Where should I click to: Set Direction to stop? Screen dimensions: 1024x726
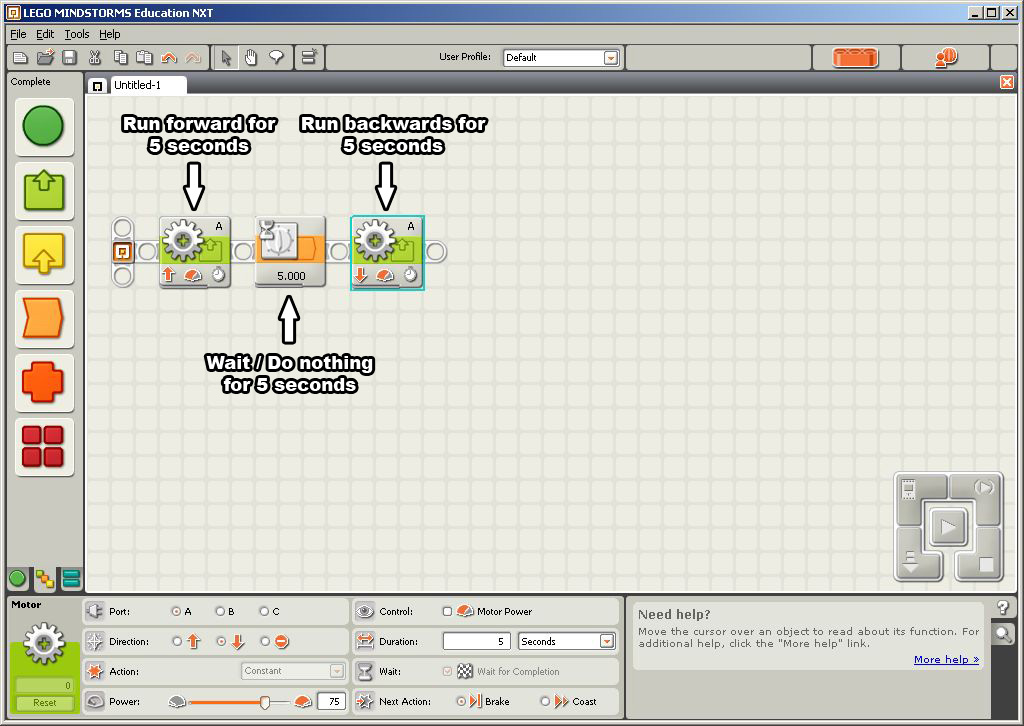pos(264,642)
